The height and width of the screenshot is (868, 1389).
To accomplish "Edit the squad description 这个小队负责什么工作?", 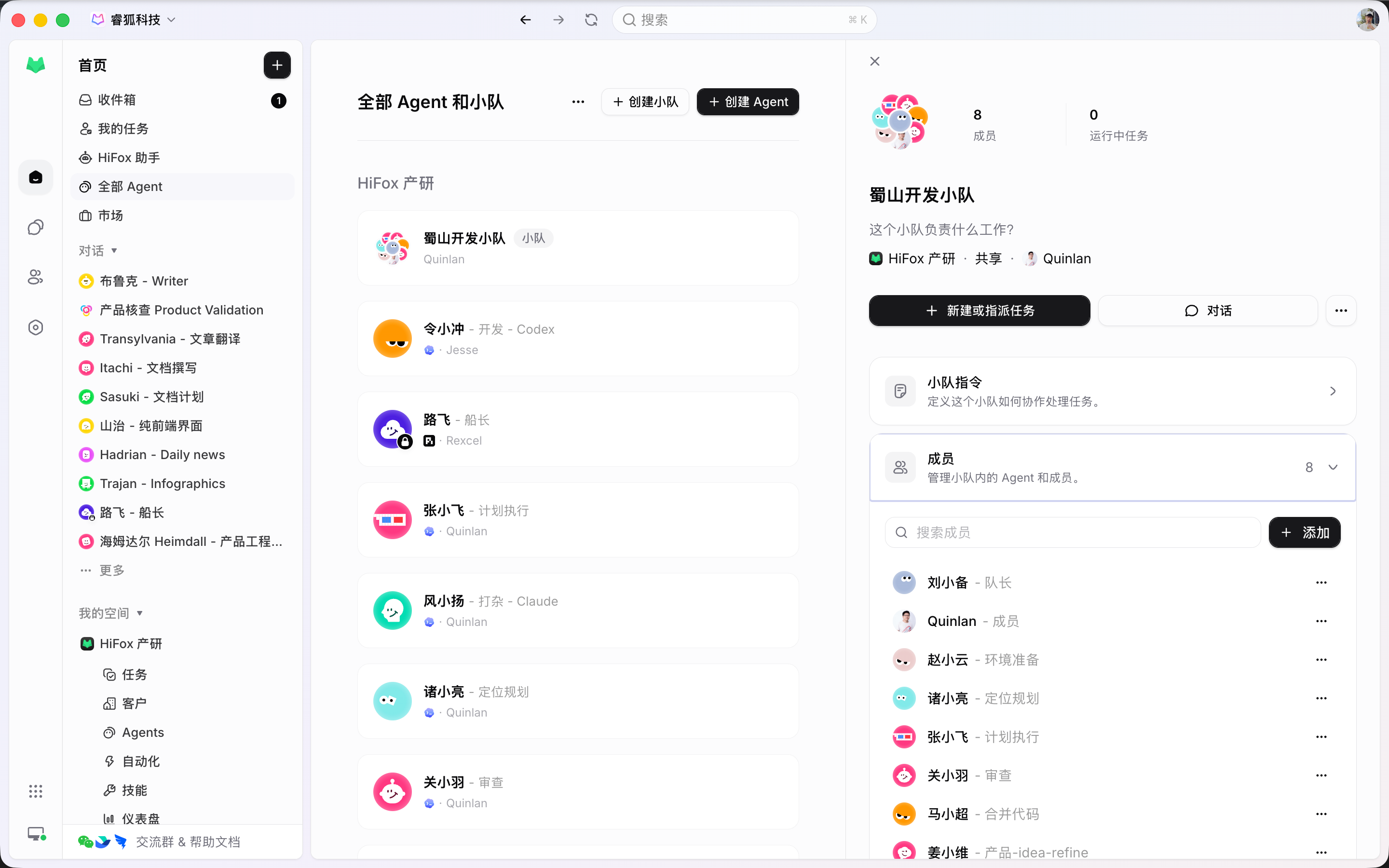I will [941, 230].
